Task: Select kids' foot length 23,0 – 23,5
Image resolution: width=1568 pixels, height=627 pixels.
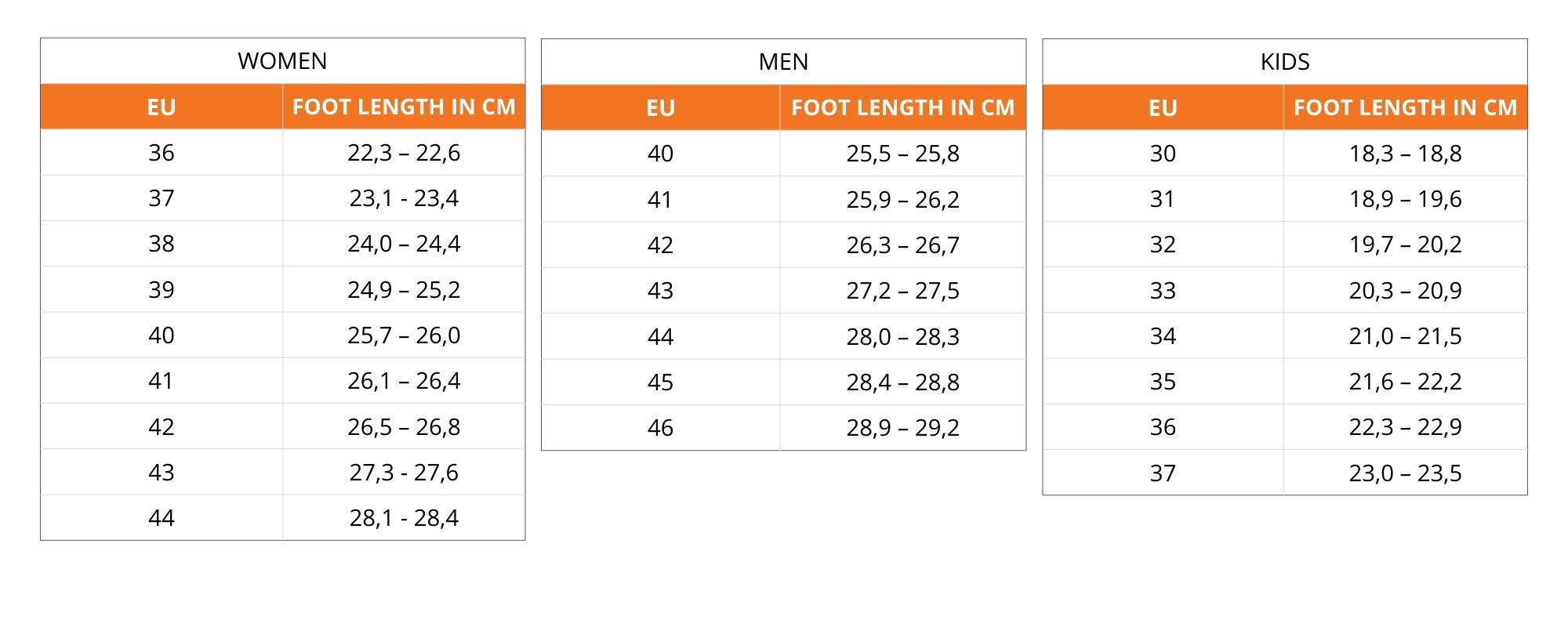Action: (1405, 473)
